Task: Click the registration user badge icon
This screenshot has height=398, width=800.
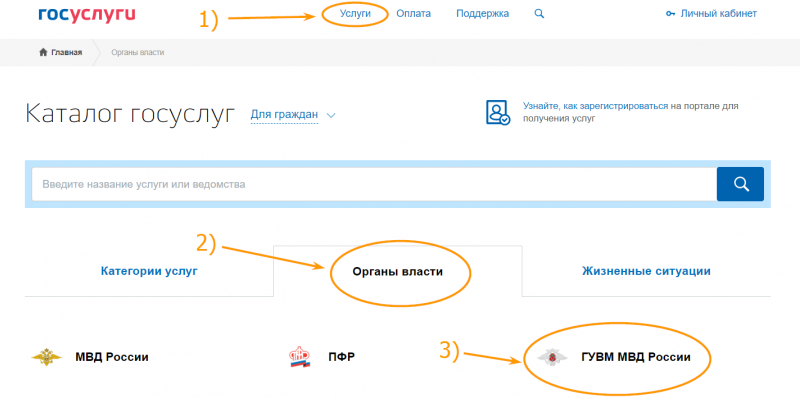Action: pyautogui.click(x=497, y=112)
